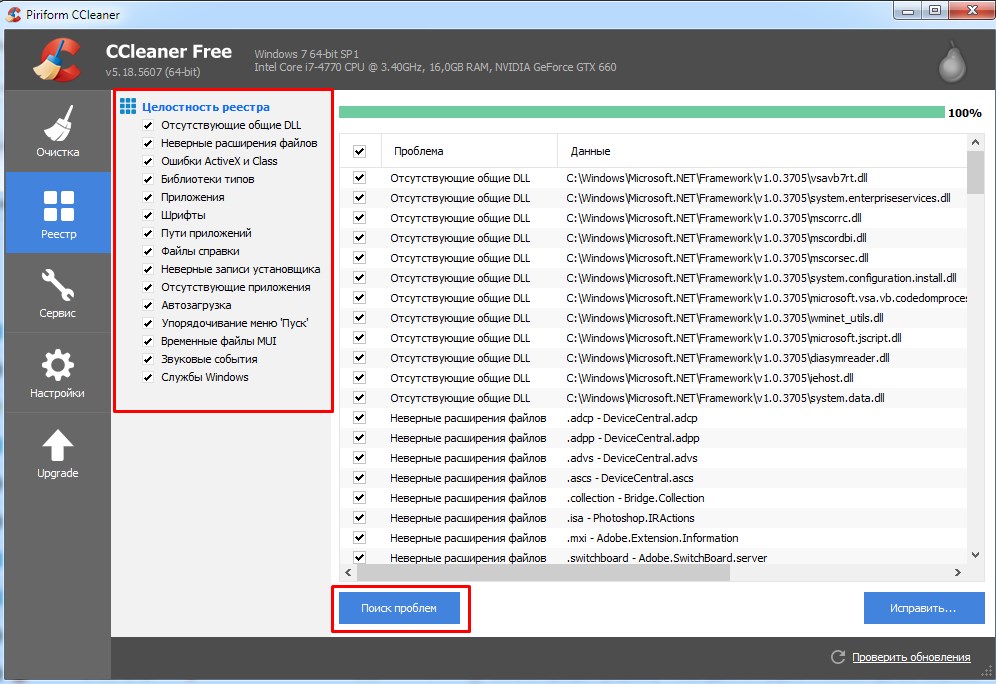Open Сервис tools via the wrench icon
996x684 pixels.
pyautogui.click(x=58, y=285)
